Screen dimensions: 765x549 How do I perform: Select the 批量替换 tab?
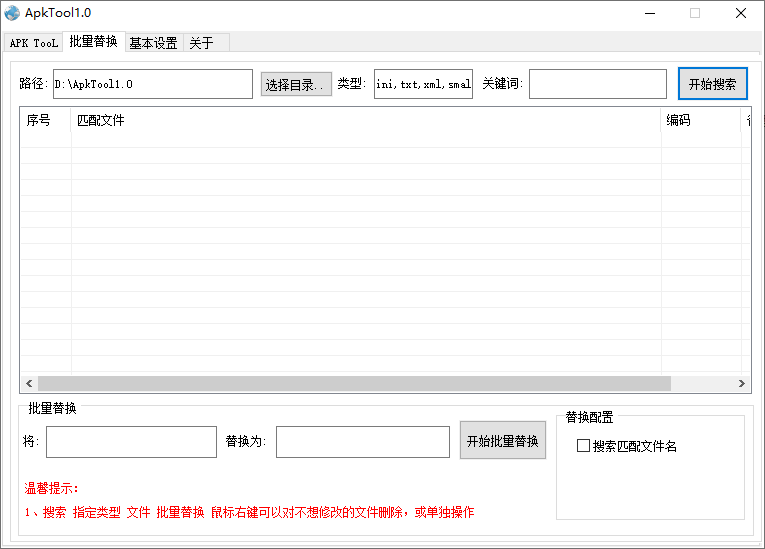[x=94, y=41]
